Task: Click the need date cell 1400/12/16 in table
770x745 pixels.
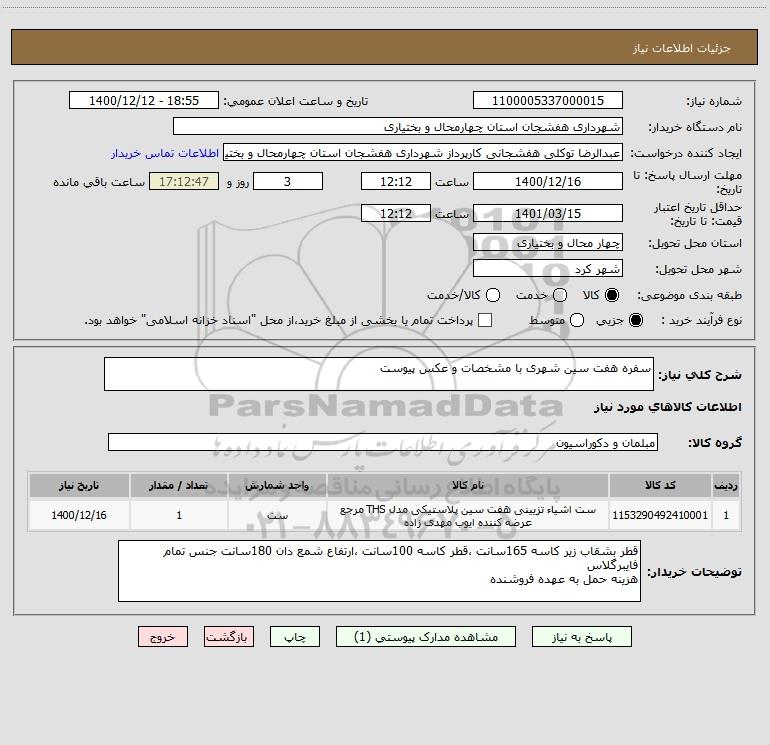Action: (79, 515)
